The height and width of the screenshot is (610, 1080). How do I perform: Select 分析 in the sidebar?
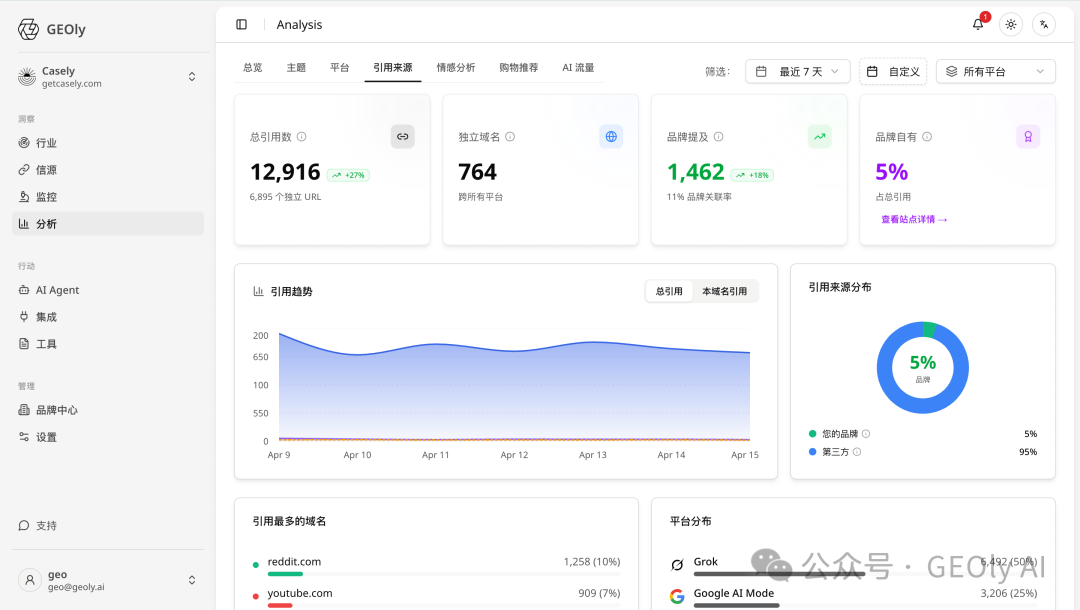tap(108, 224)
